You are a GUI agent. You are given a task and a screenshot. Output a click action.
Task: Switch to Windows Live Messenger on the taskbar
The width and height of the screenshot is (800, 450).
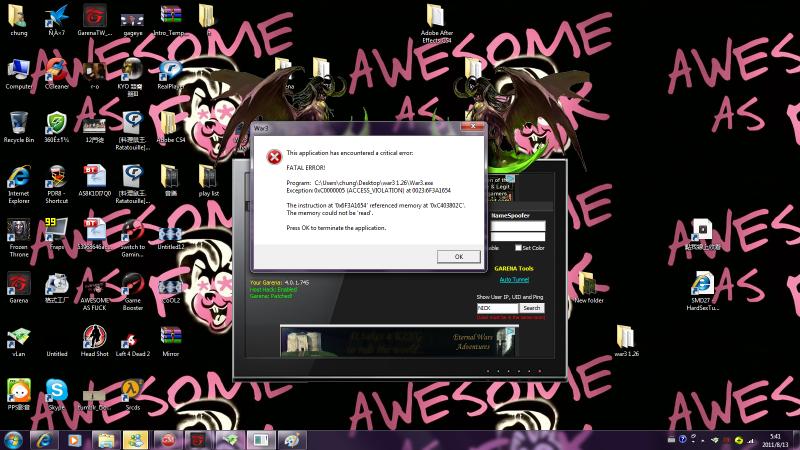[136, 440]
